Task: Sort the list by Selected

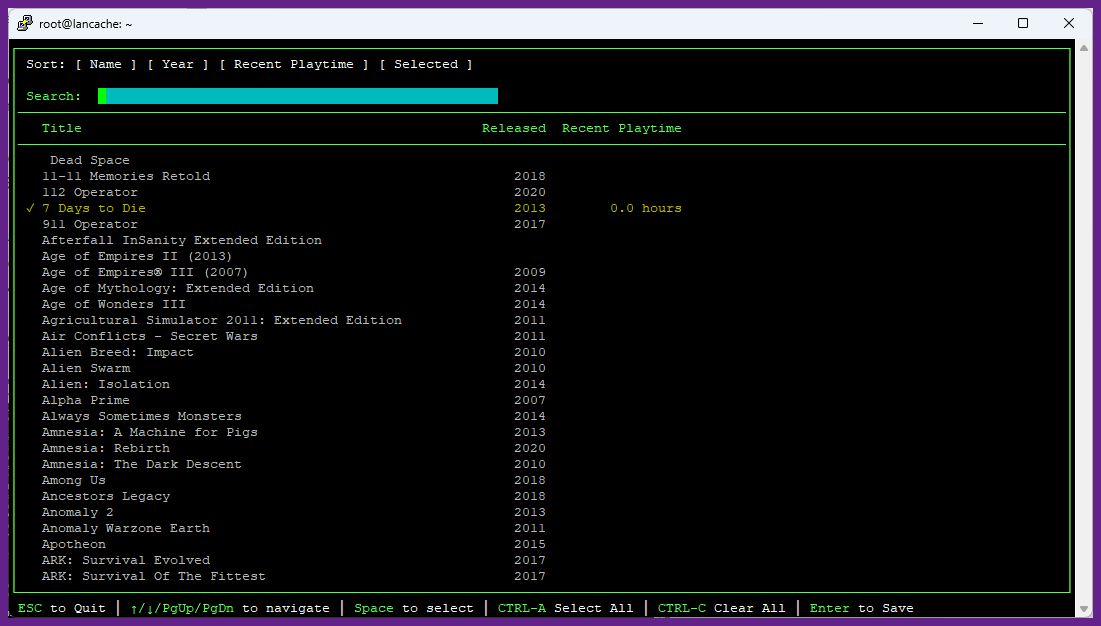Action: [x=426, y=65]
